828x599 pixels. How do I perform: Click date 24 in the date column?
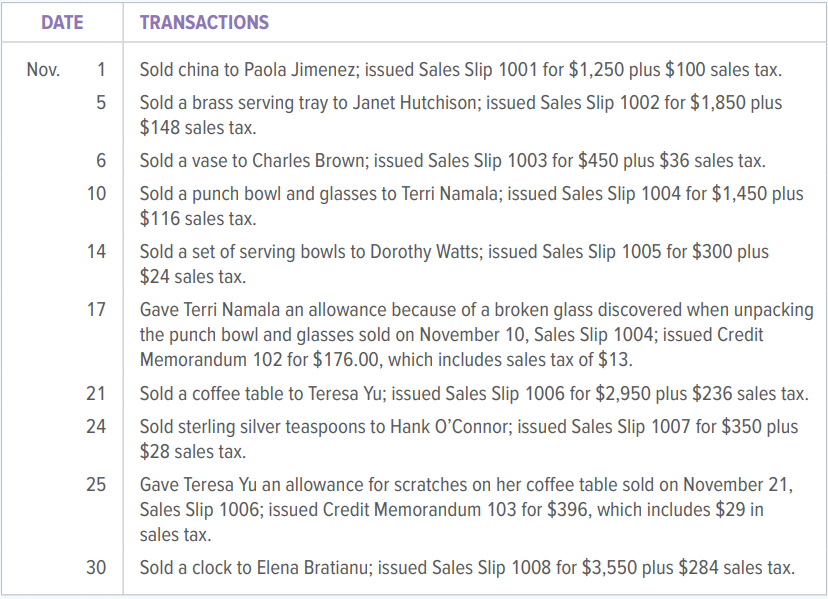coord(96,426)
